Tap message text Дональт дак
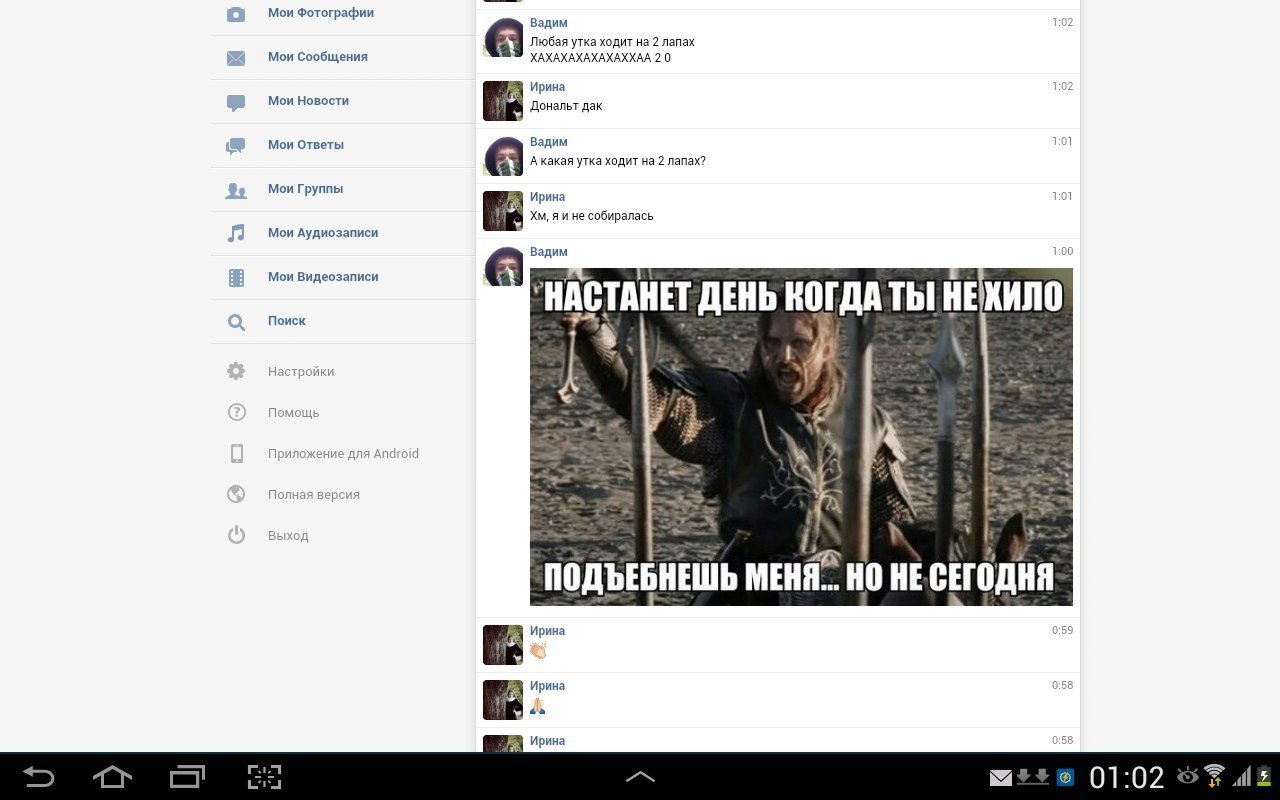The image size is (1280, 800). coord(566,106)
